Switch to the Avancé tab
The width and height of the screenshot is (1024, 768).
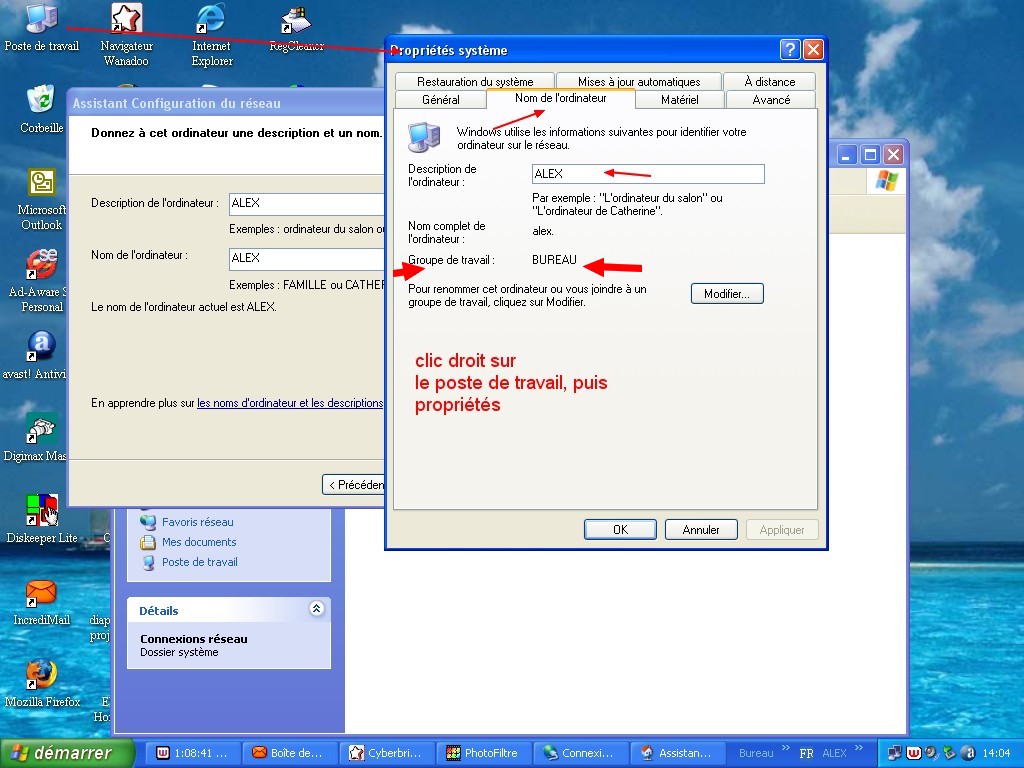point(771,100)
